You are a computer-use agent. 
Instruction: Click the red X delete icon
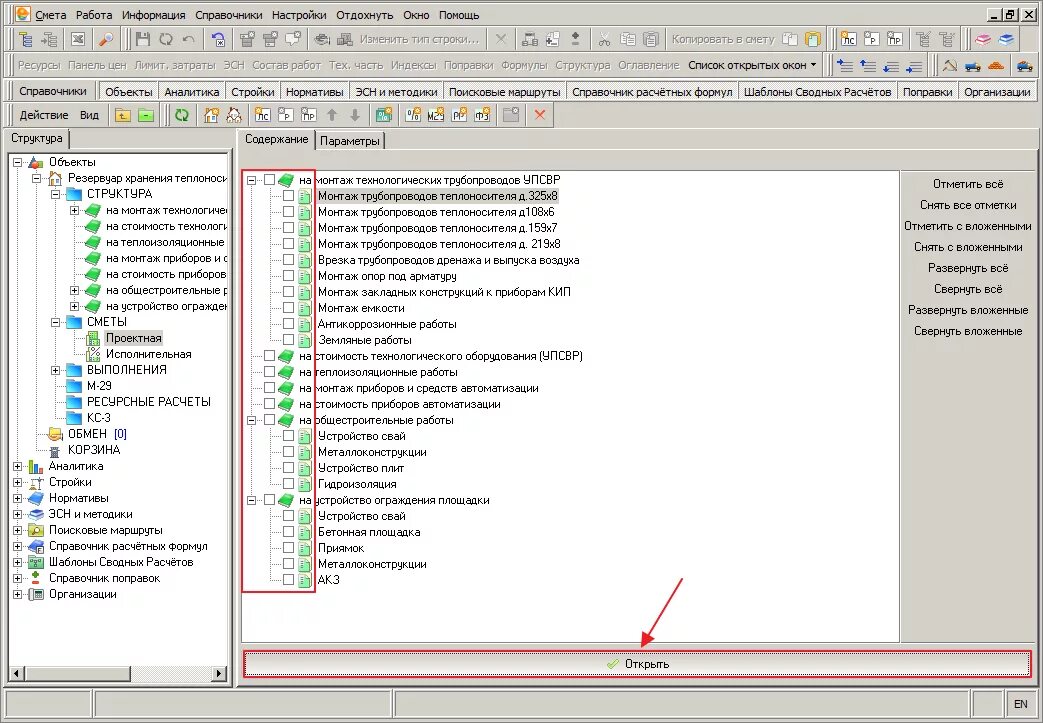coord(540,116)
